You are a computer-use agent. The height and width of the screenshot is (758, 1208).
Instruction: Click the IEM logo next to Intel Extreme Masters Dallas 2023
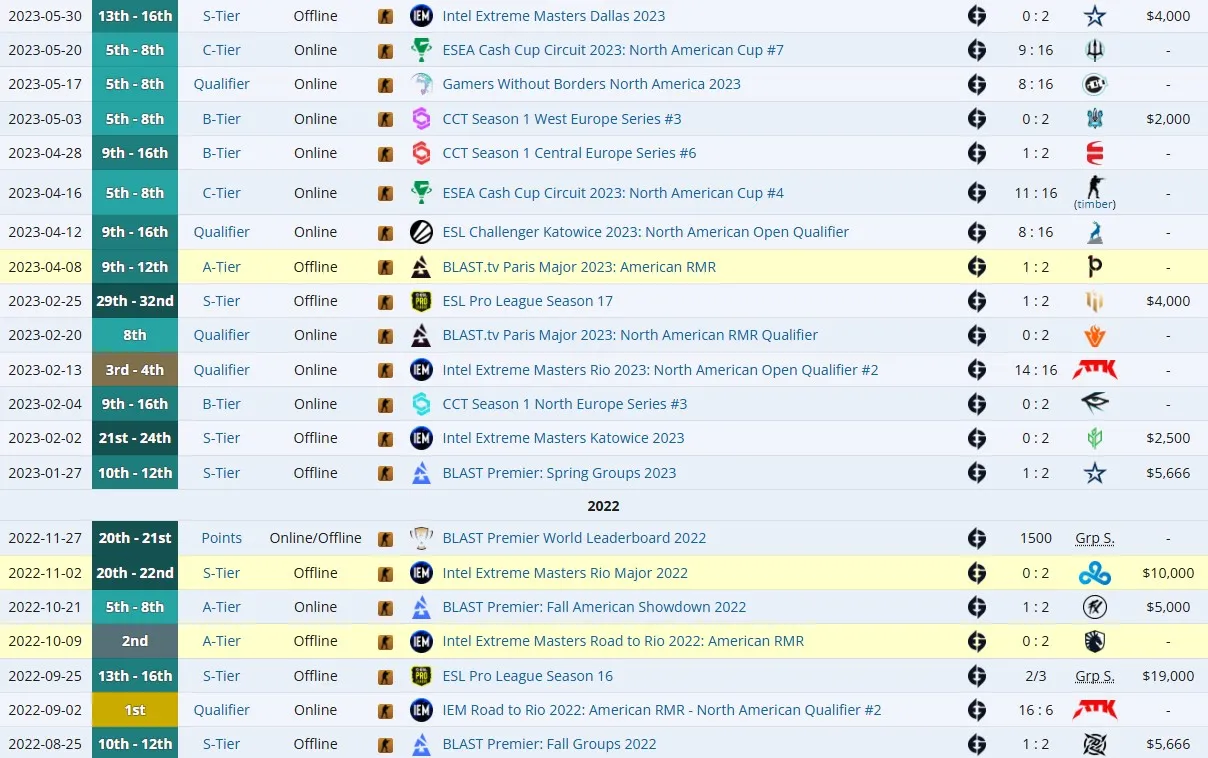click(422, 16)
